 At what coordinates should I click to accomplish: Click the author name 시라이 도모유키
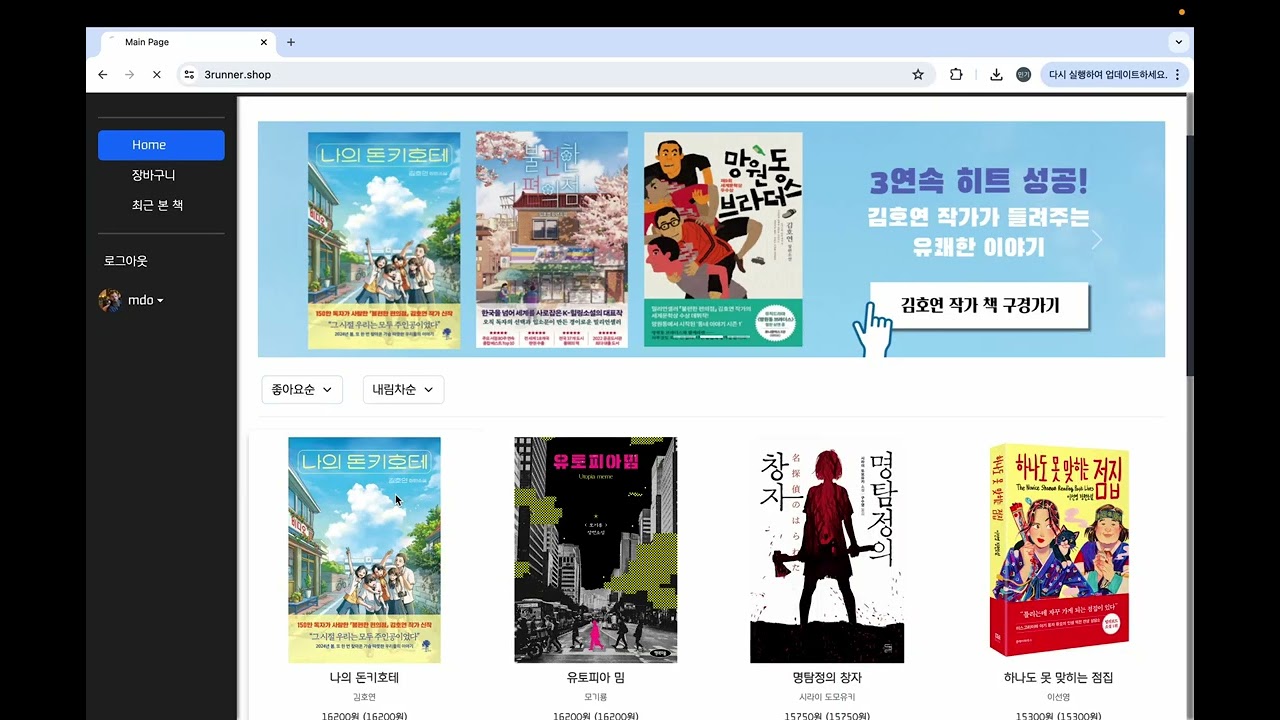[827, 697]
